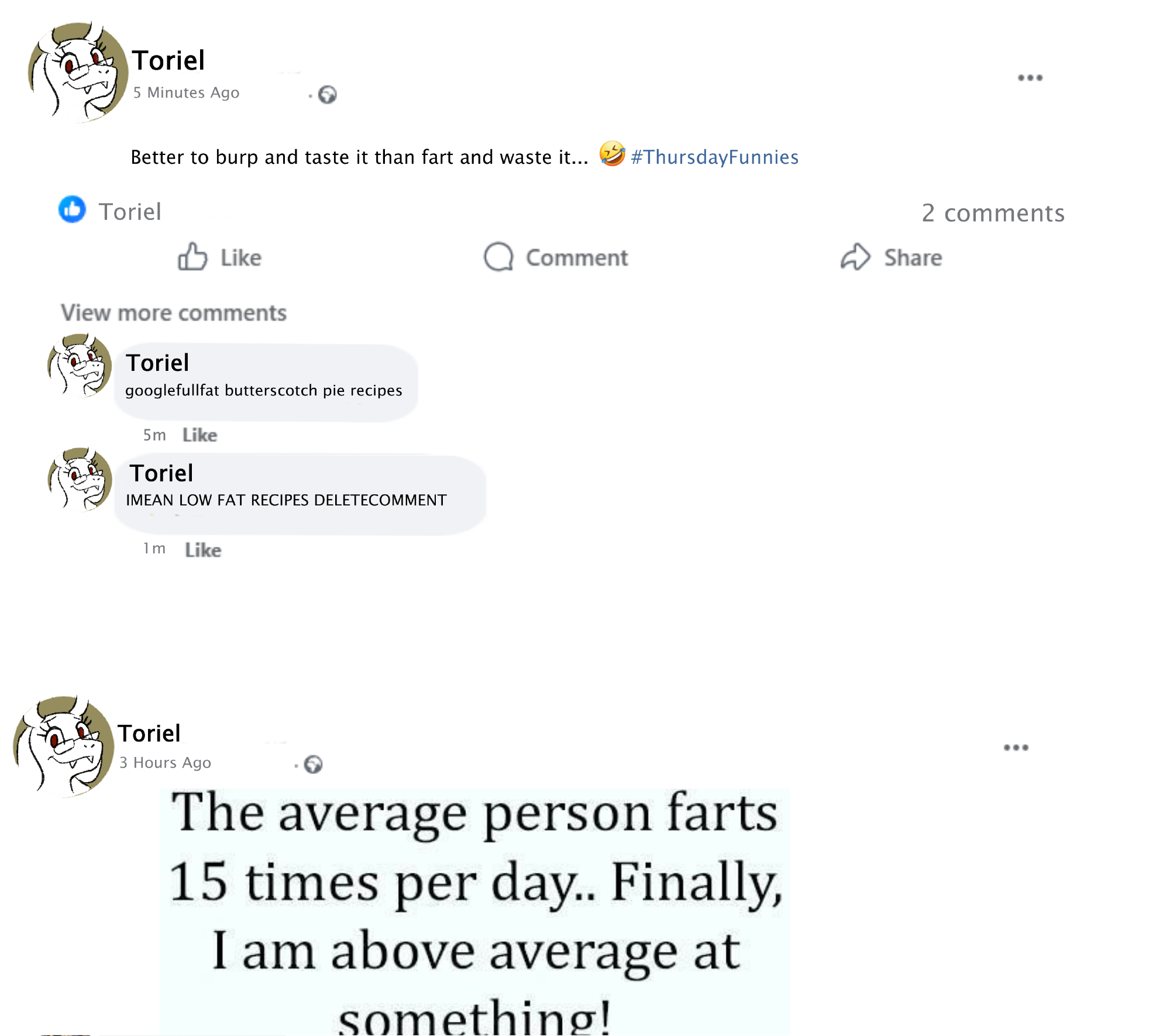1170x1036 pixels.
Task: Like the LOW FAT RECIPES comment
Action: click(x=203, y=550)
